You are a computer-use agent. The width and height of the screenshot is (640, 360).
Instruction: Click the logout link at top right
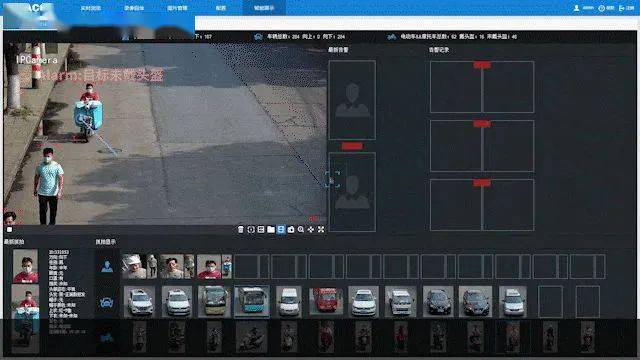(627, 8)
